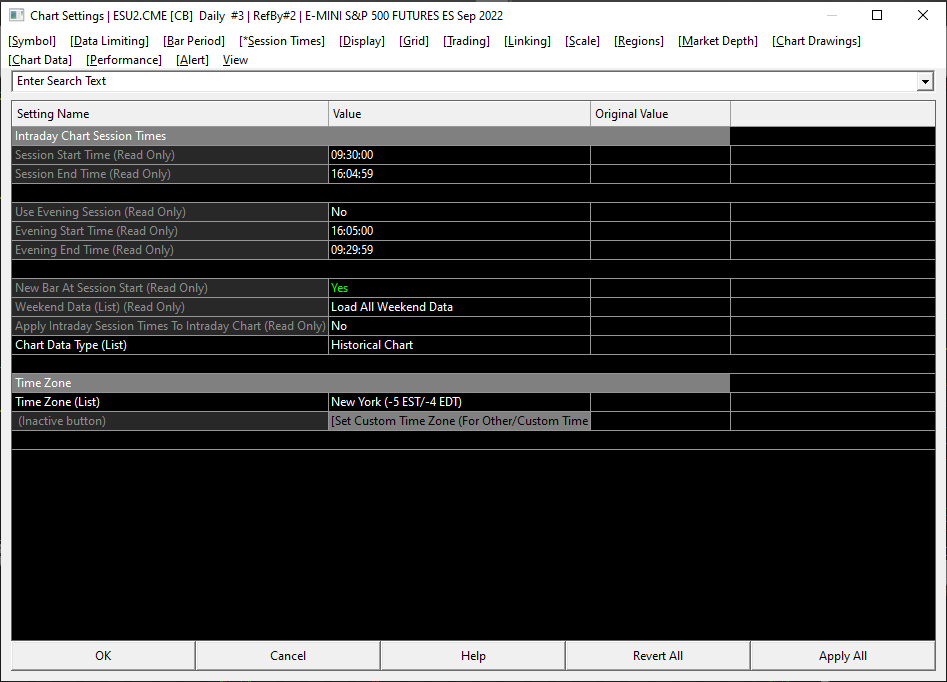Toggle Apply Intraday Session Times No value
Image resolution: width=947 pixels, height=682 pixels.
tap(459, 326)
